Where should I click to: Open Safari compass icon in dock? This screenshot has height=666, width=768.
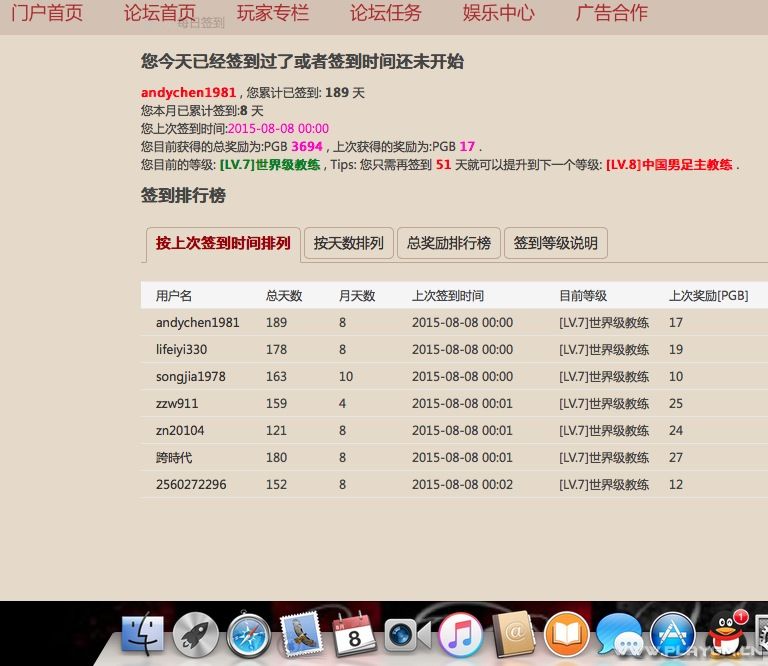coord(248,635)
